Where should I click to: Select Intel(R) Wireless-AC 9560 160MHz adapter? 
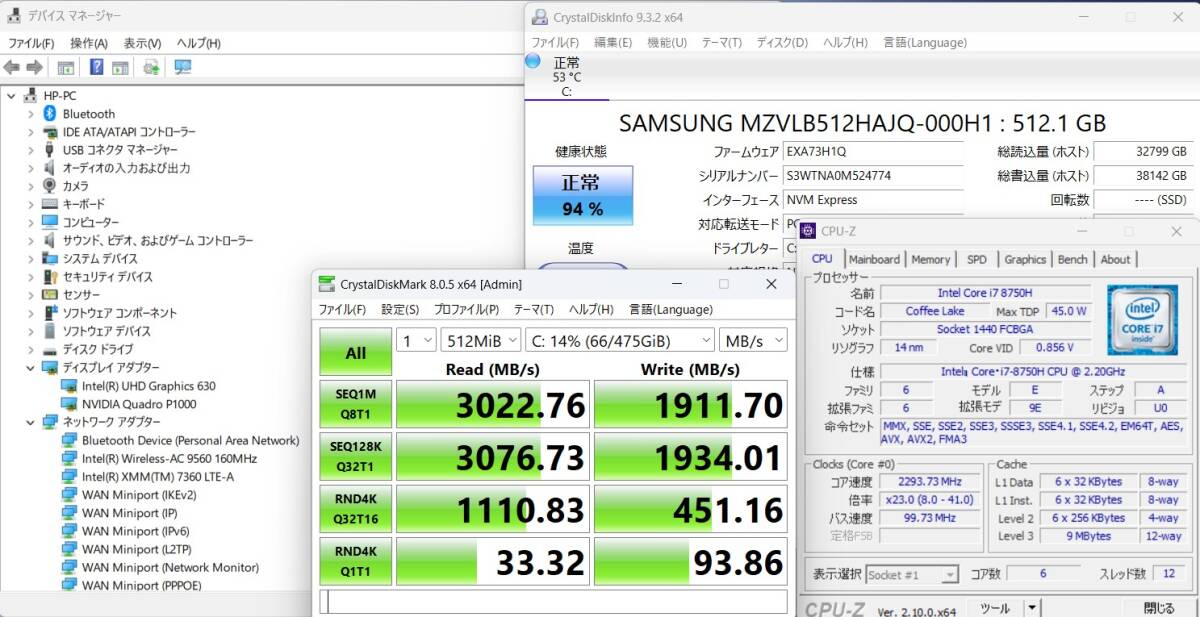(x=169, y=458)
